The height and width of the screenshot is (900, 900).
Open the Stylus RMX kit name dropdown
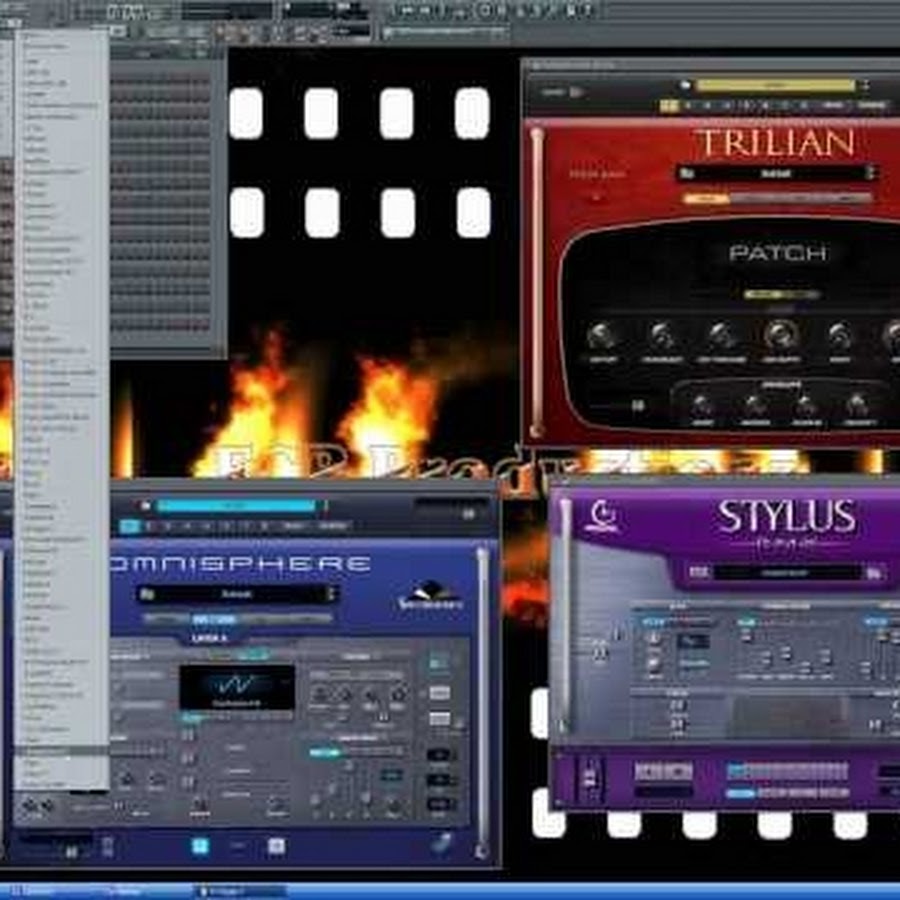click(785, 573)
